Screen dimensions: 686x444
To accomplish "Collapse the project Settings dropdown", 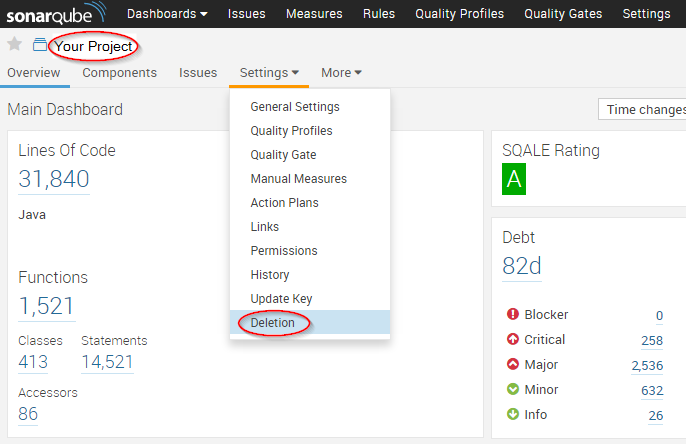I will pyautogui.click(x=269, y=73).
